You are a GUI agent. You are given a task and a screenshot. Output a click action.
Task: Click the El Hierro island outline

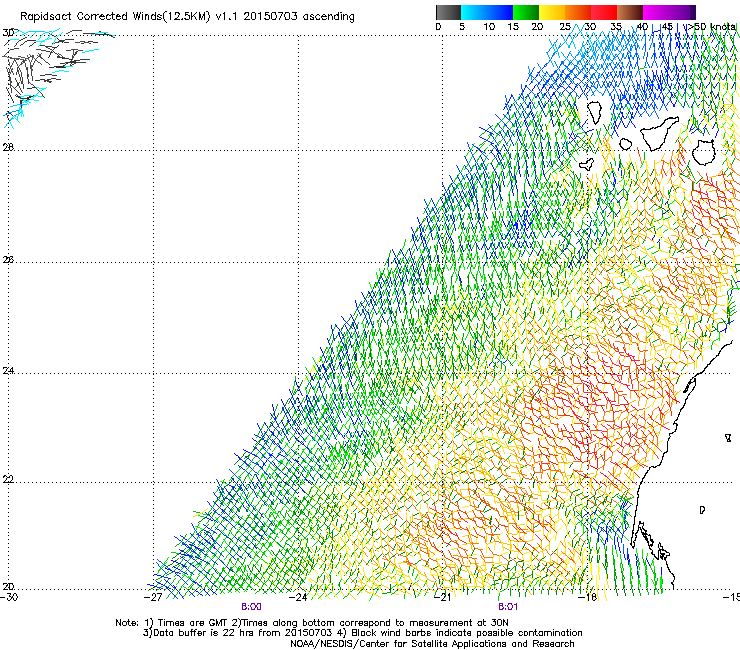point(587,164)
